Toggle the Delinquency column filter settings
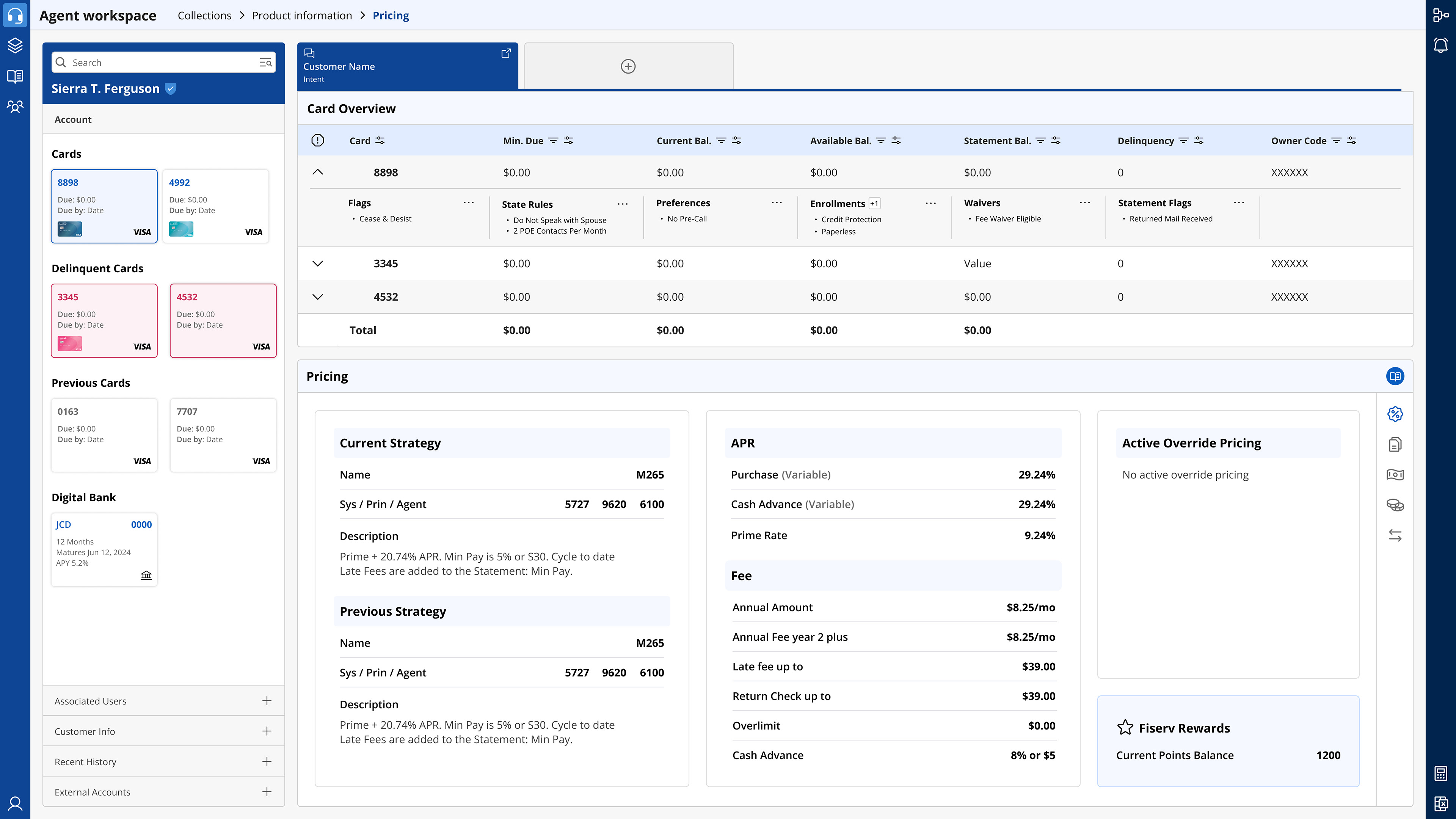The width and height of the screenshot is (1456, 819). click(1199, 140)
